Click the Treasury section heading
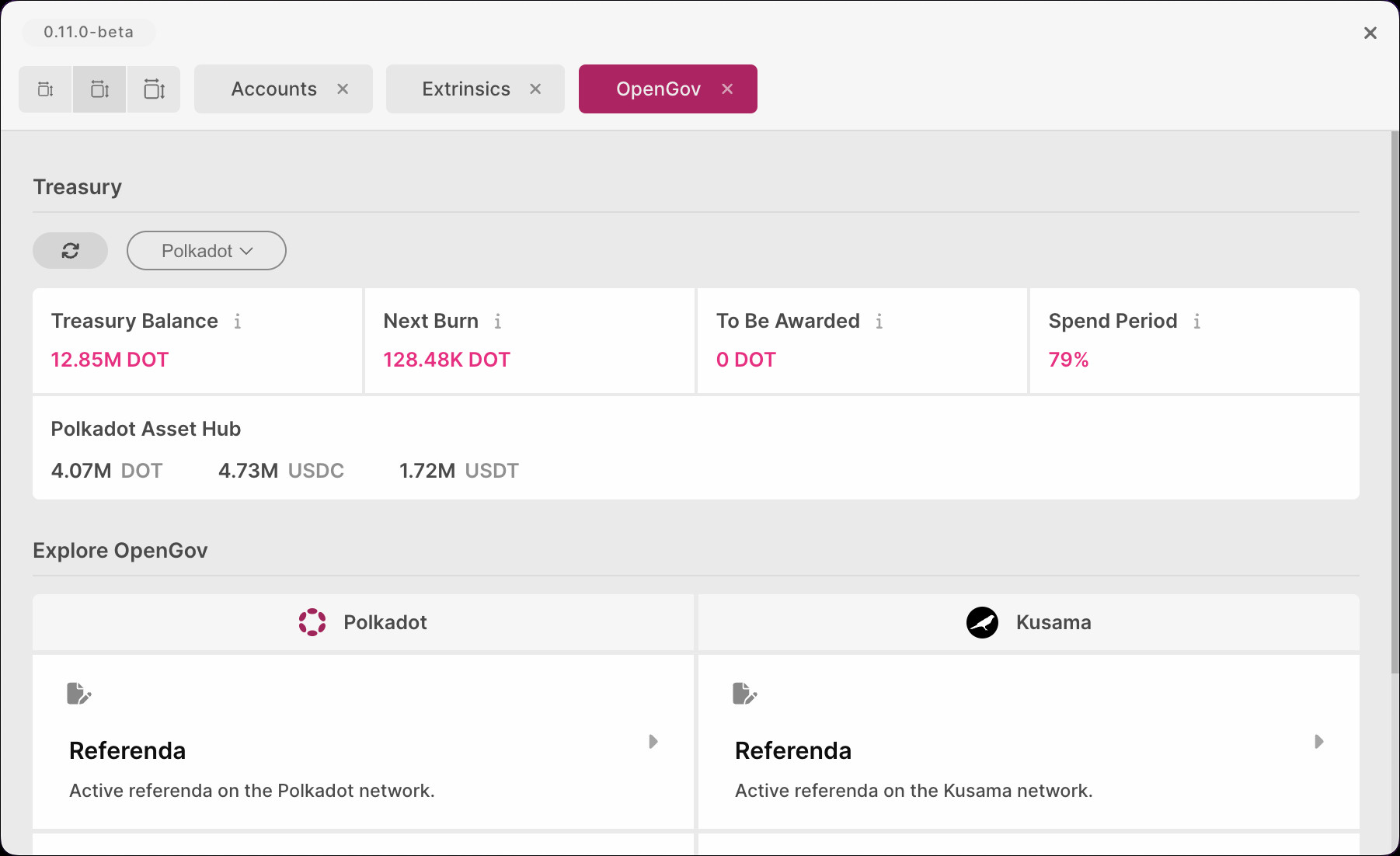The width and height of the screenshot is (1400, 856). click(78, 187)
